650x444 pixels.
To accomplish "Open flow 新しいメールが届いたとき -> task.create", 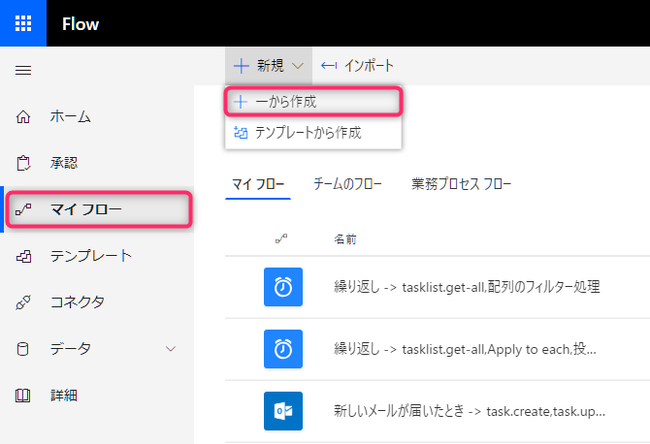I will 470,411.
